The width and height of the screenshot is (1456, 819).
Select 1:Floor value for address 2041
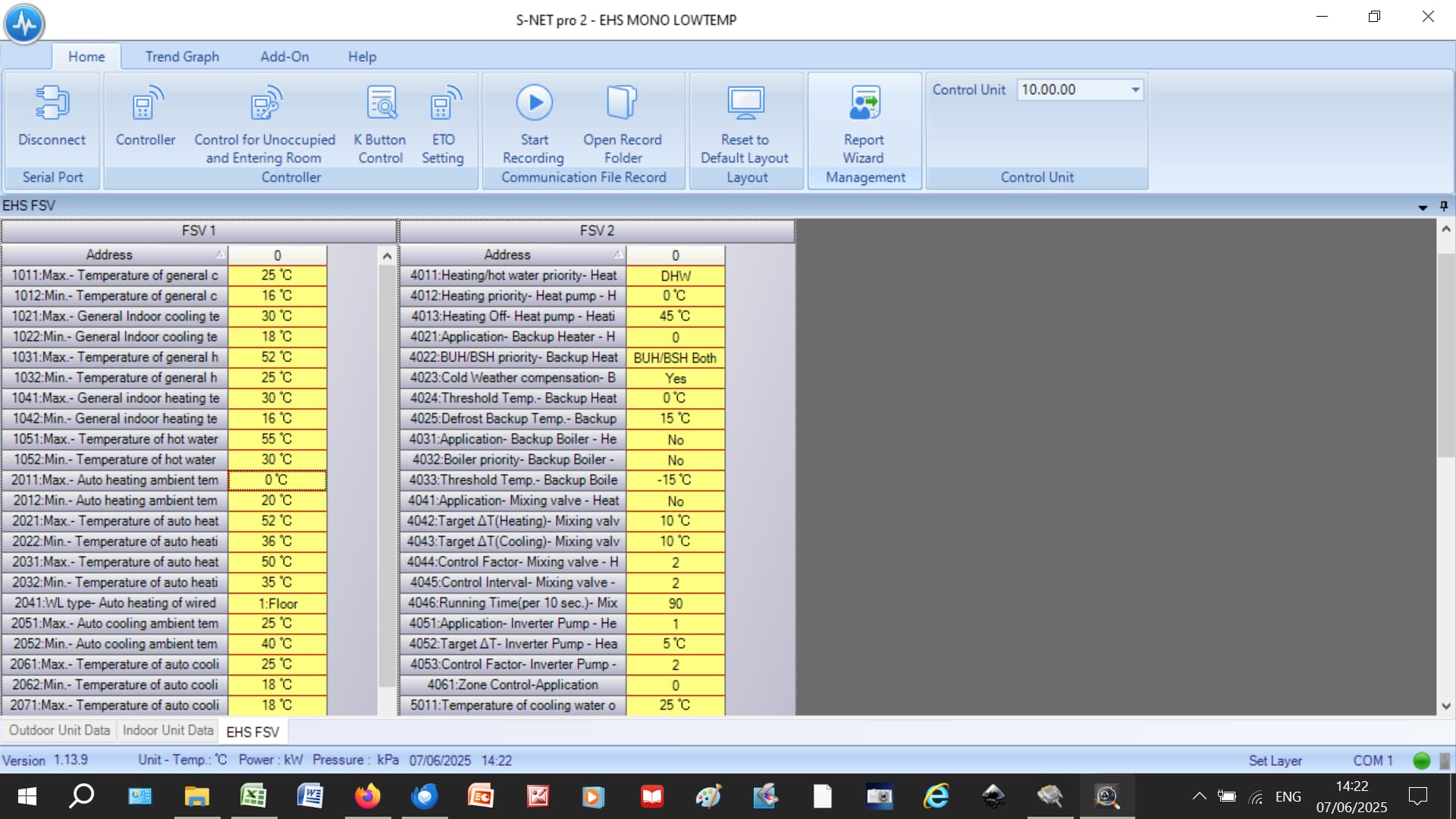(278, 603)
